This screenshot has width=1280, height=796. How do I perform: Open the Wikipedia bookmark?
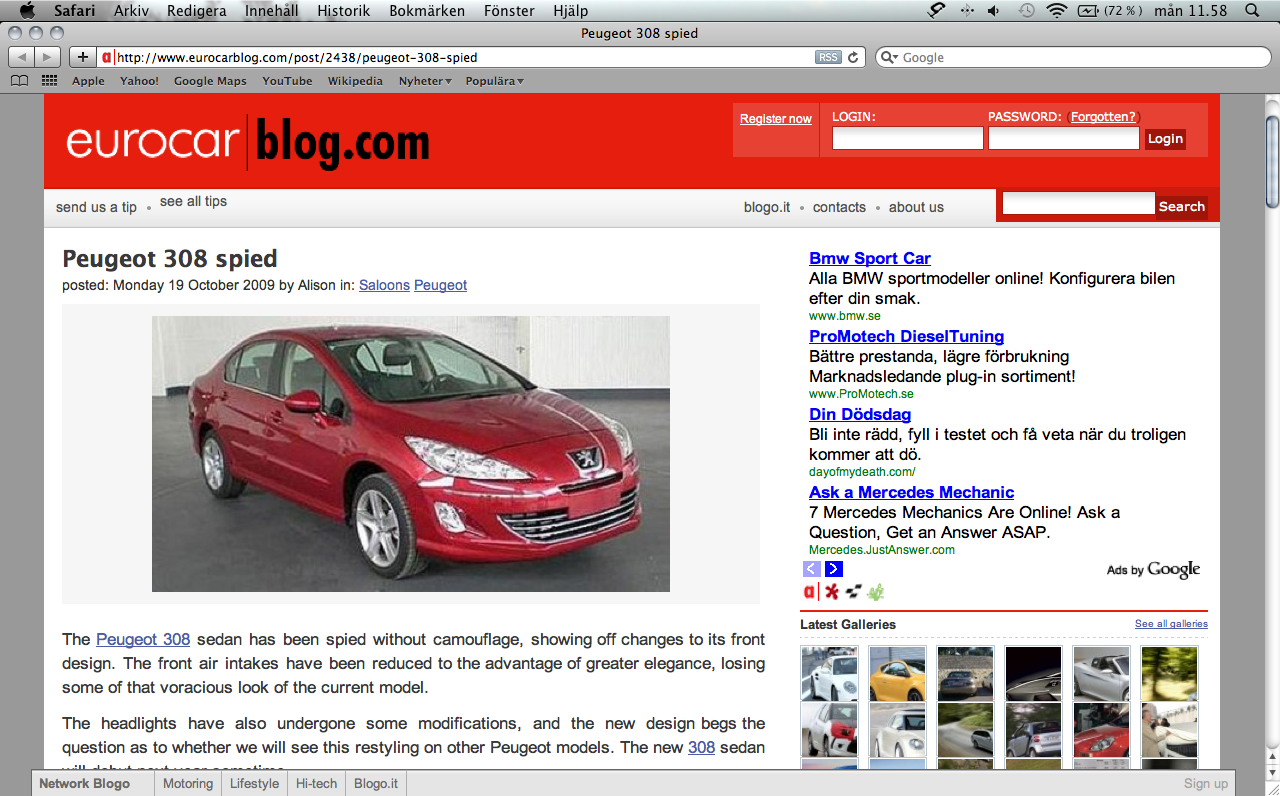(x=355, y=81)
